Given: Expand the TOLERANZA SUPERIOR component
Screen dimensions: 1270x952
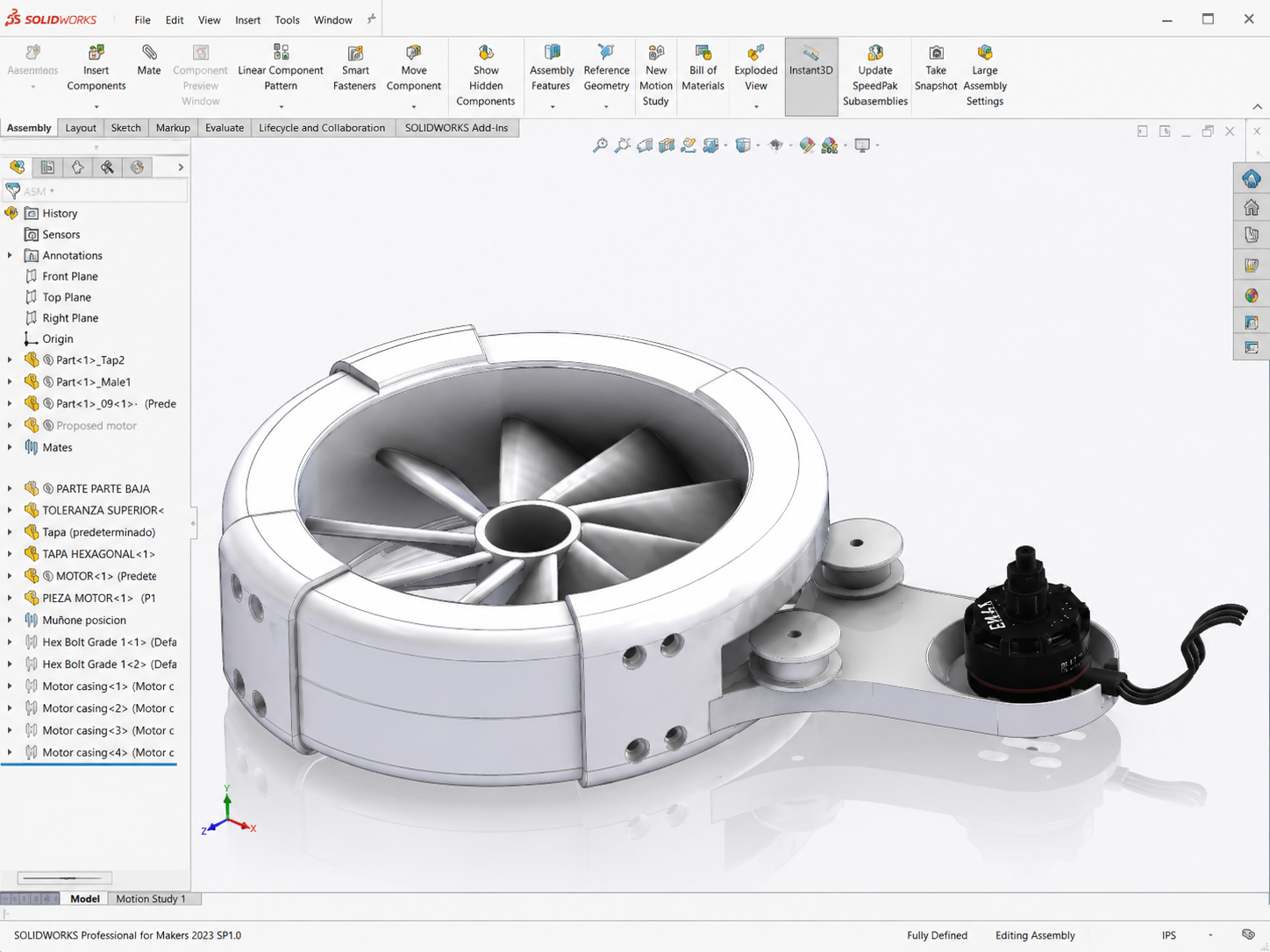Looking at the screenshot, I should [10, 510].
